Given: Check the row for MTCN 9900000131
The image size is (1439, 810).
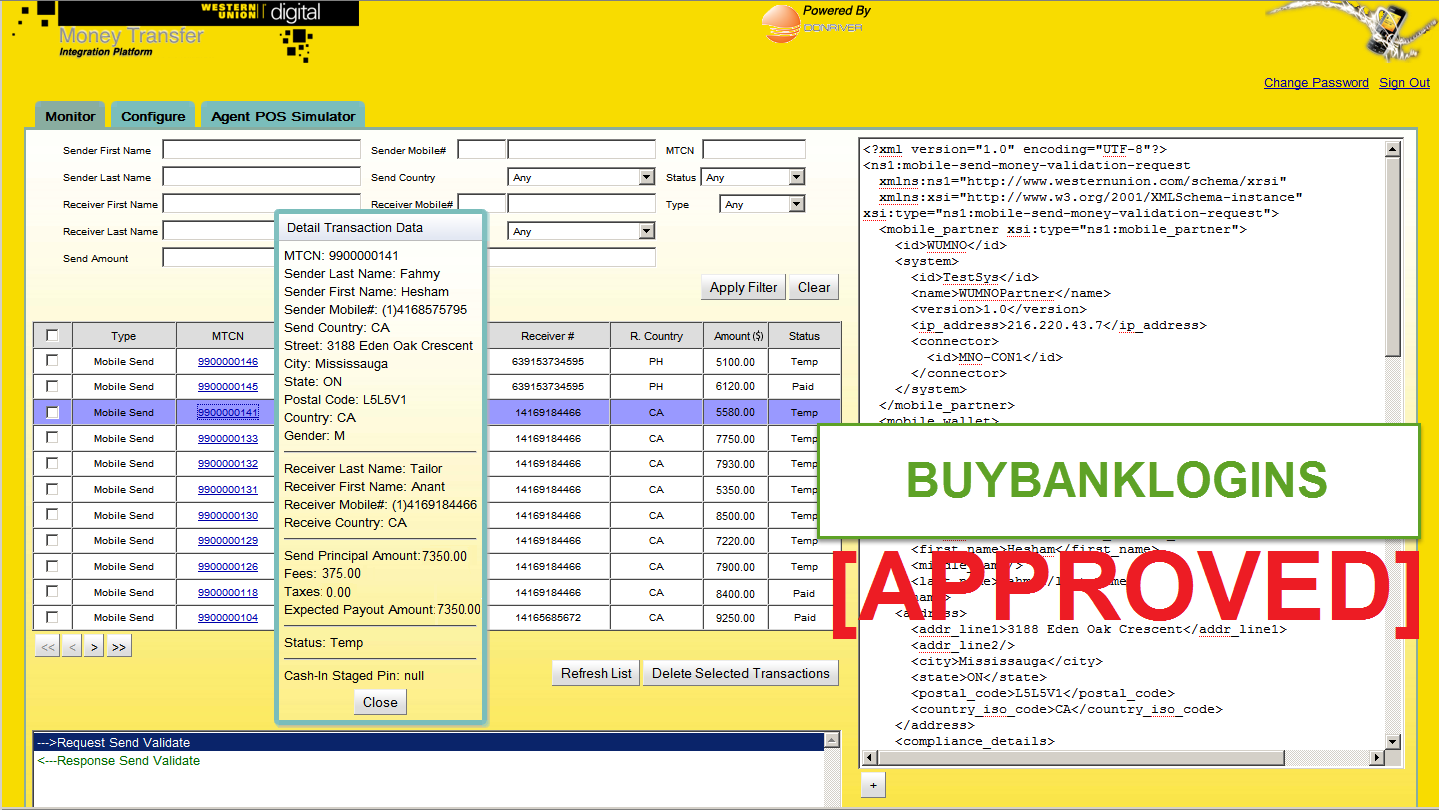Looking at the screenshot, I should (52, 488).
